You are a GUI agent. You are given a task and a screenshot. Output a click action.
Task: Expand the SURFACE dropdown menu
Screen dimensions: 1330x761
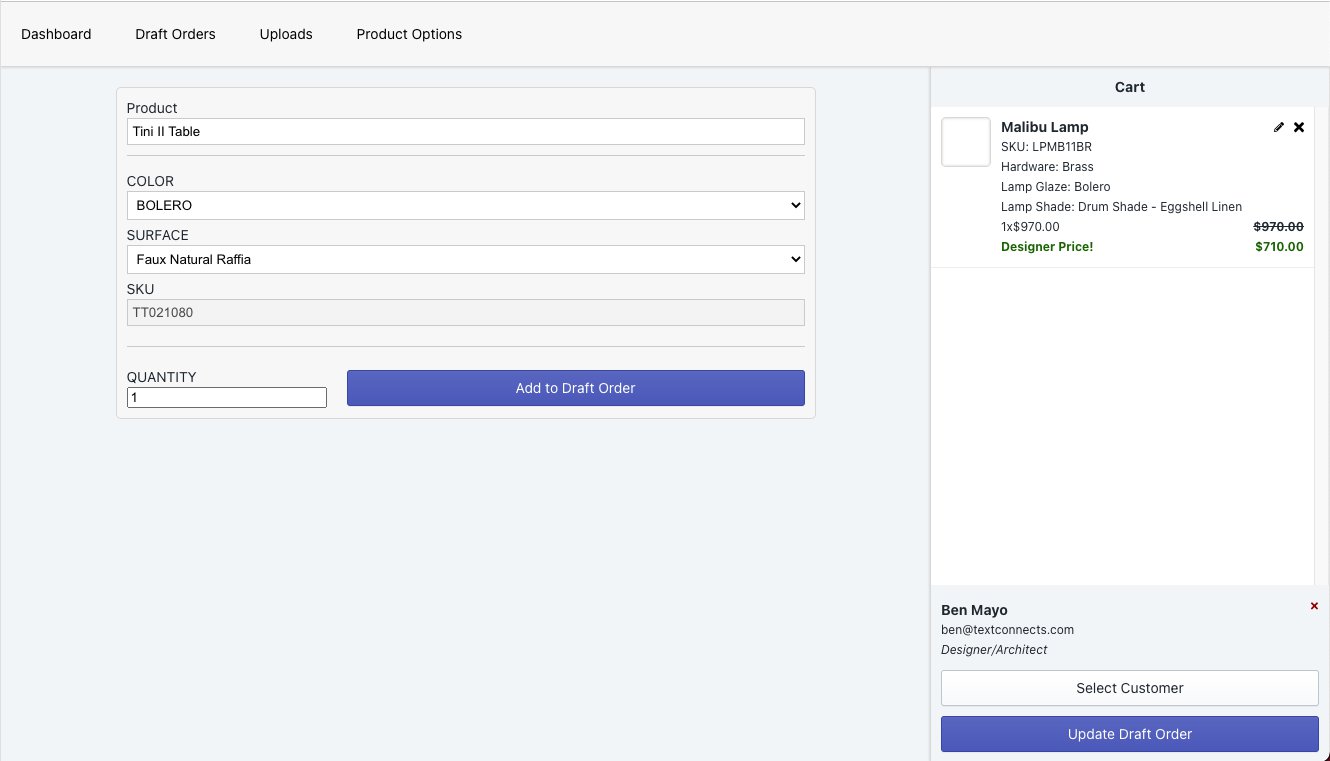coord(465,259)
